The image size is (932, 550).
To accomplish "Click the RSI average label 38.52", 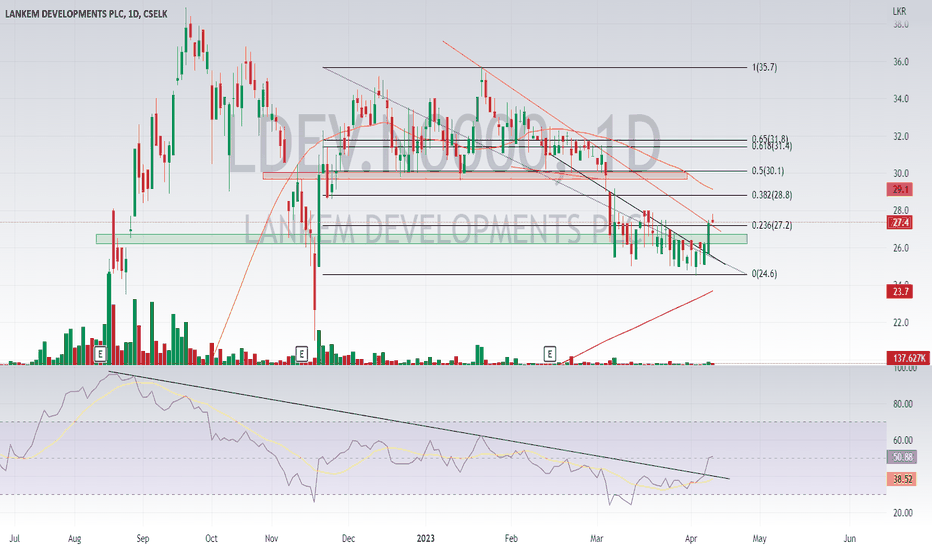I will 902,479.
